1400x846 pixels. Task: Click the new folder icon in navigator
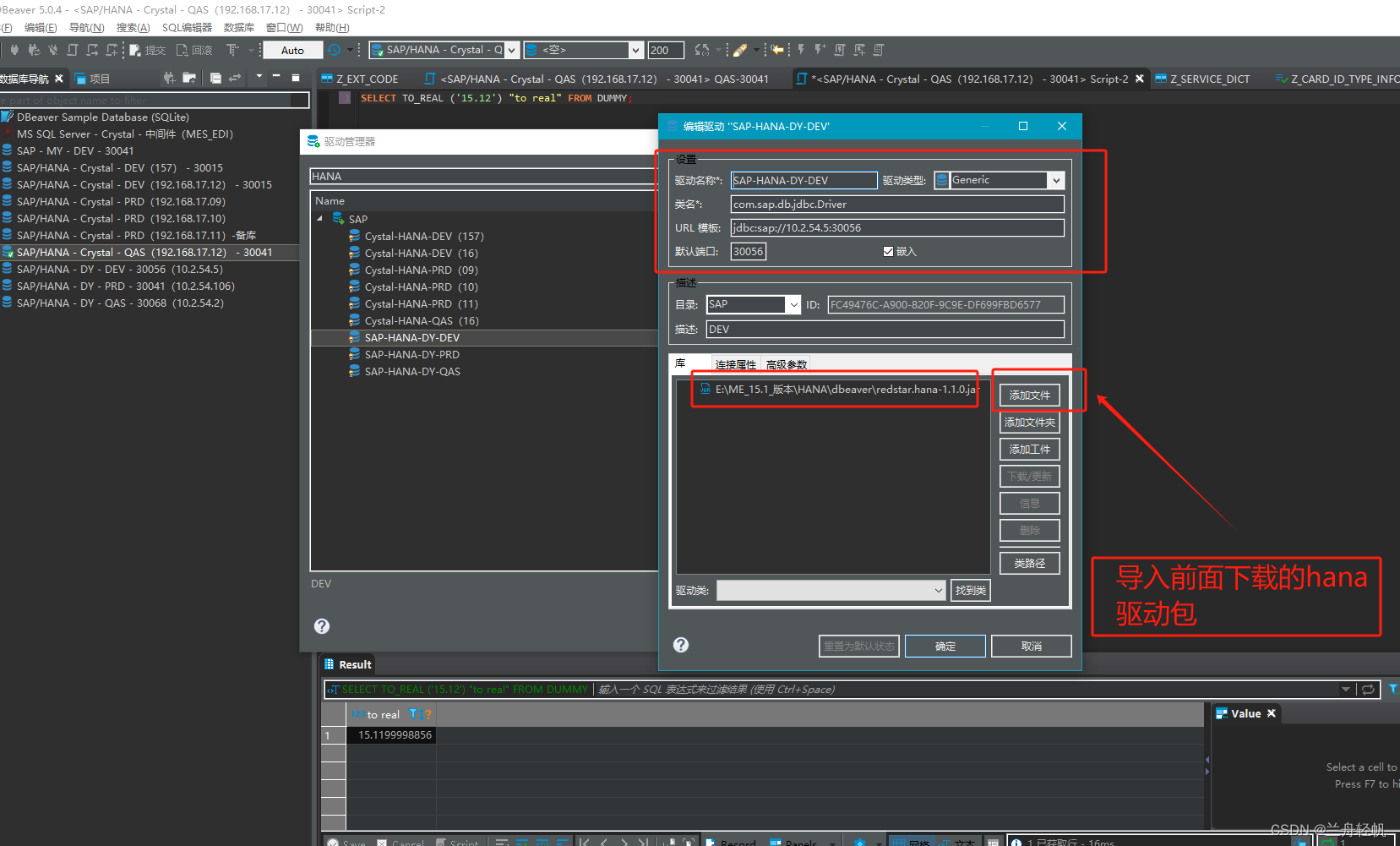point(189,78)
